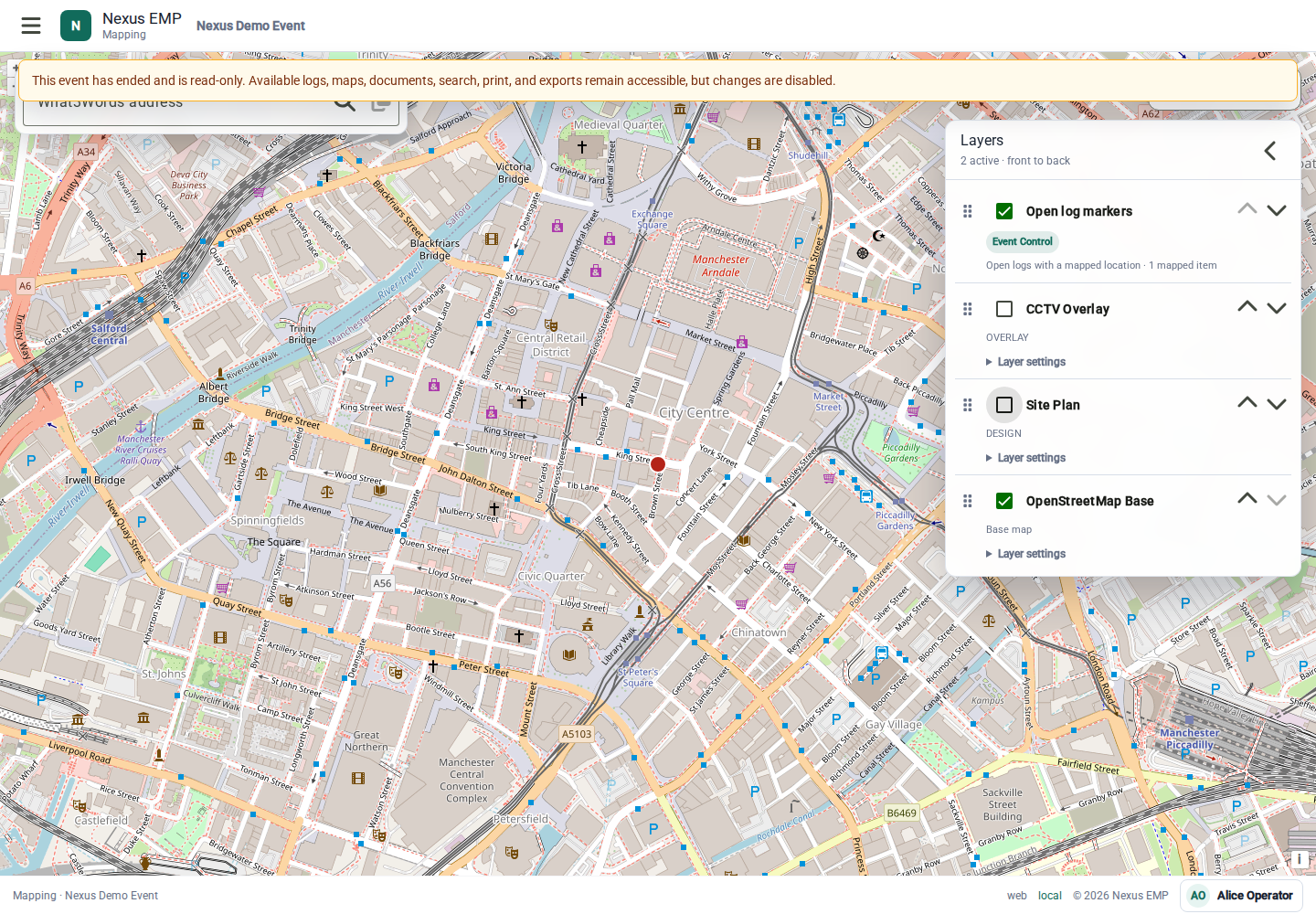Click the 'local' footer label
The height and width of the screenshot is (914, 1316).
click(1050, 896)
